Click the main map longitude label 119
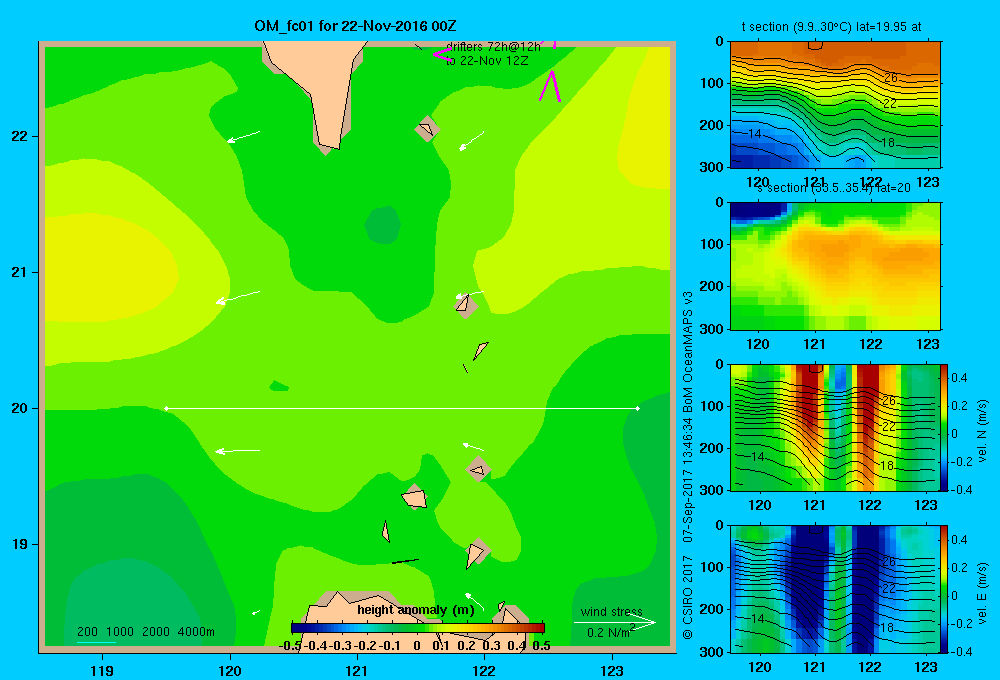 [102, 670]
